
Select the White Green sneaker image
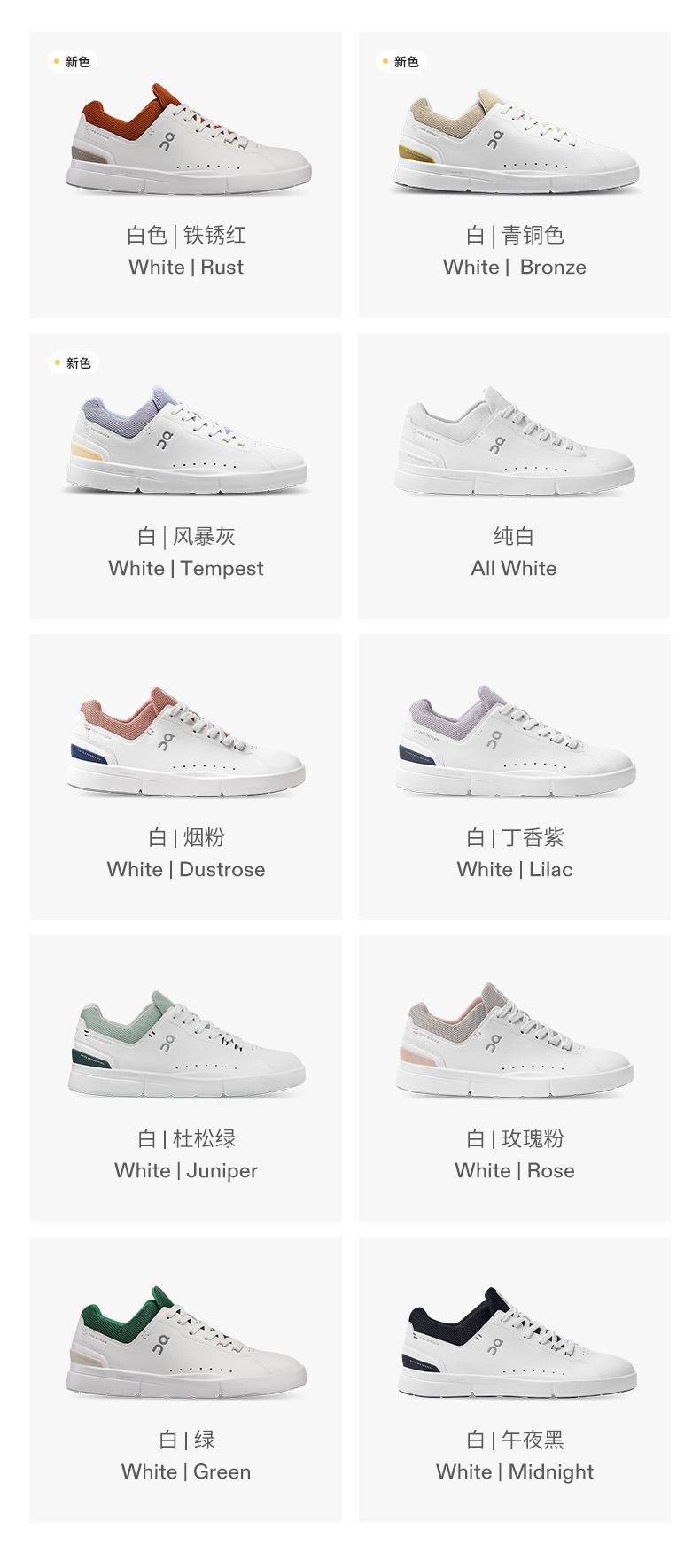pyautogui.click(x=186, y=1342)
